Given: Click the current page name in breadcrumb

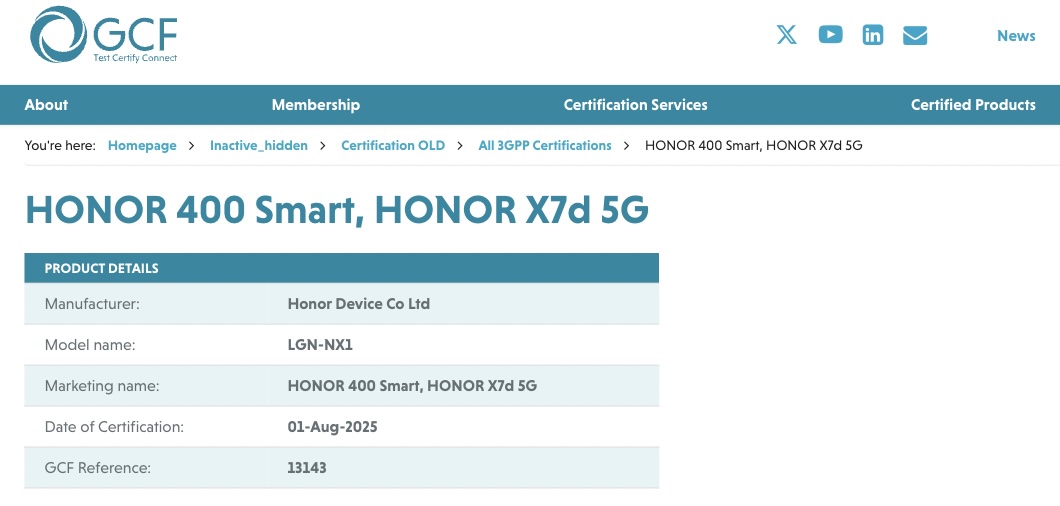Looking at the screenshot, I should (754, 146).
